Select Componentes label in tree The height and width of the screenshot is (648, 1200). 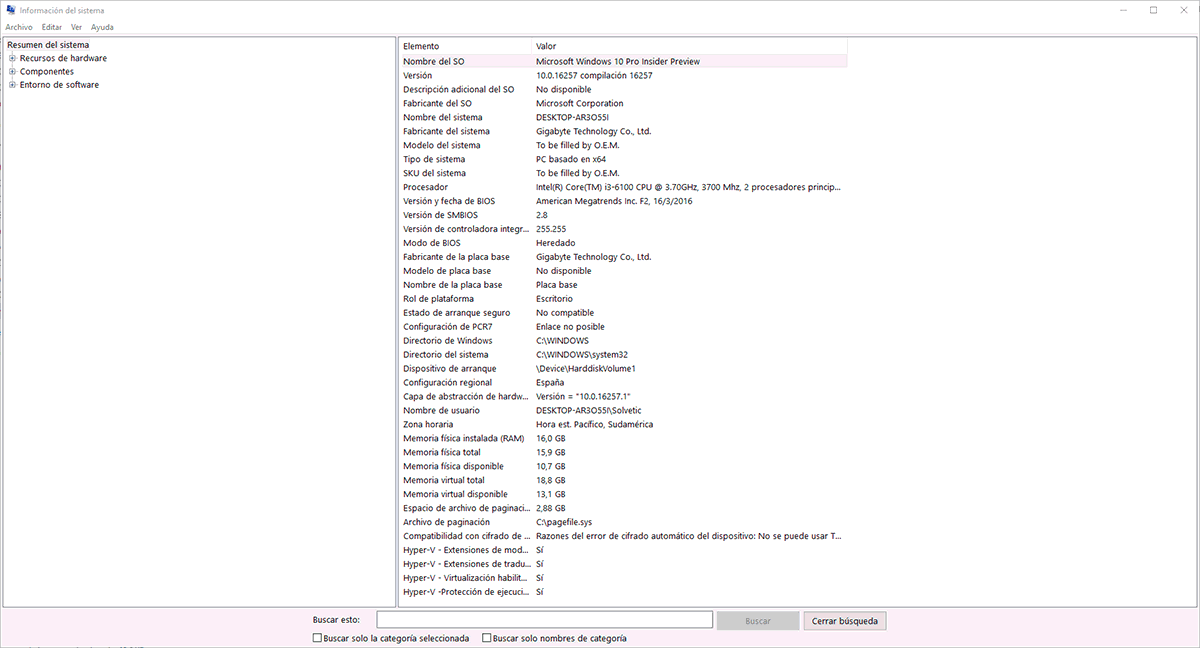(x=47, y=72)
